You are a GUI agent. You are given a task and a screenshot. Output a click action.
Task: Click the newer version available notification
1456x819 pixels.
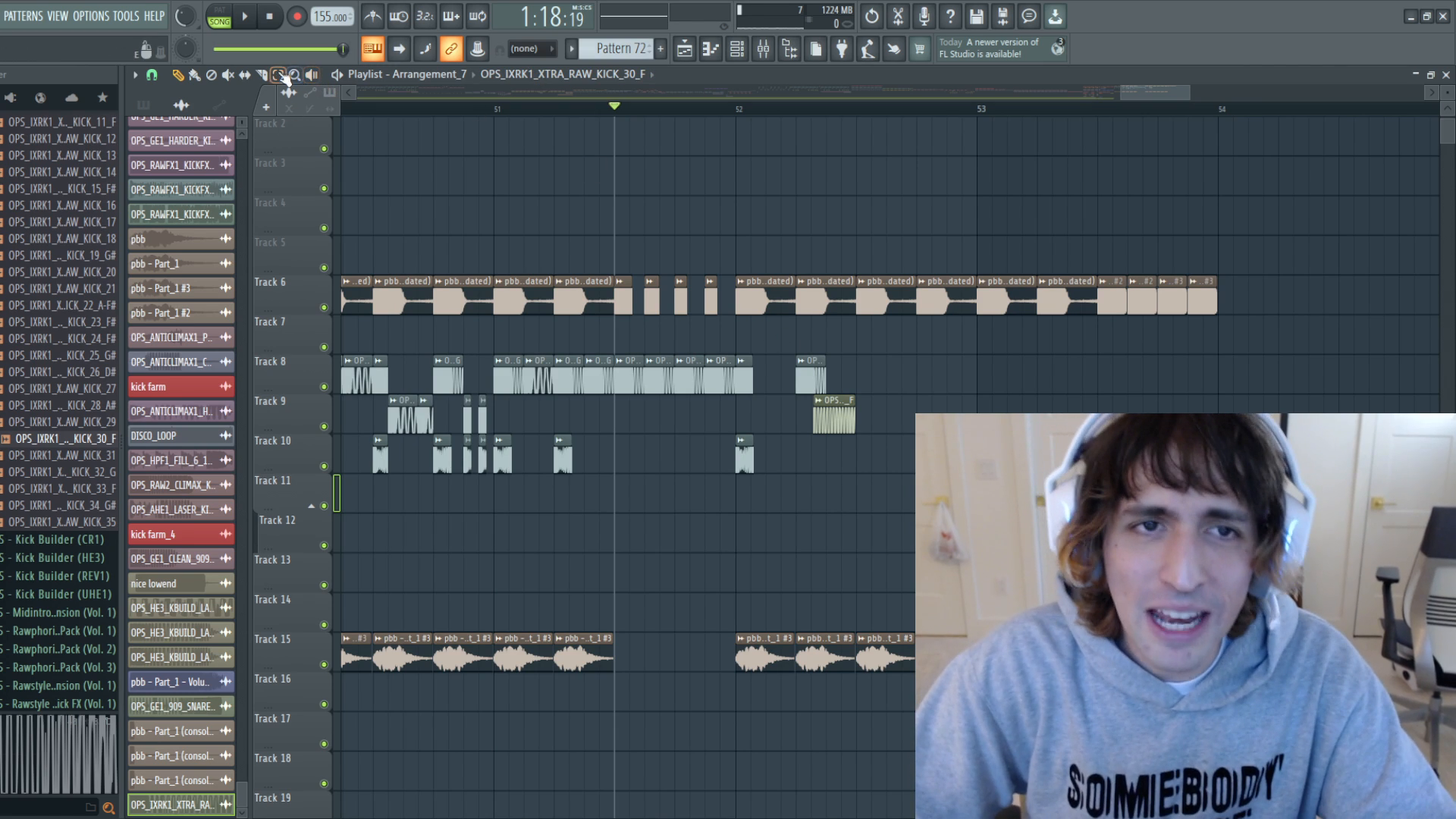coord(990,49)
